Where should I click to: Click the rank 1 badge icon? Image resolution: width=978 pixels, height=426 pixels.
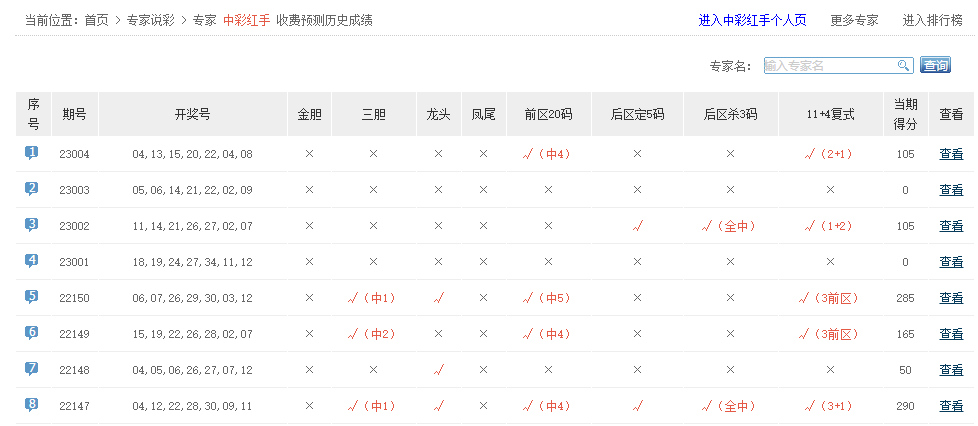point(32,153)
